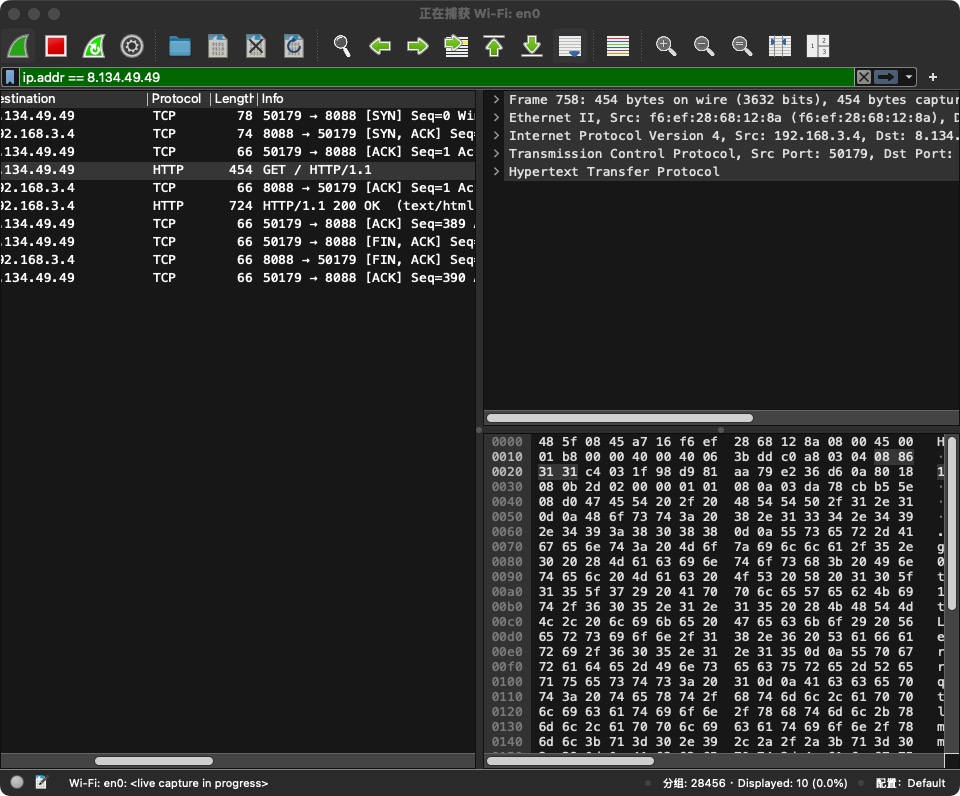Select the GET / HTTP/1.1 packet row

(x=238, y=170)
